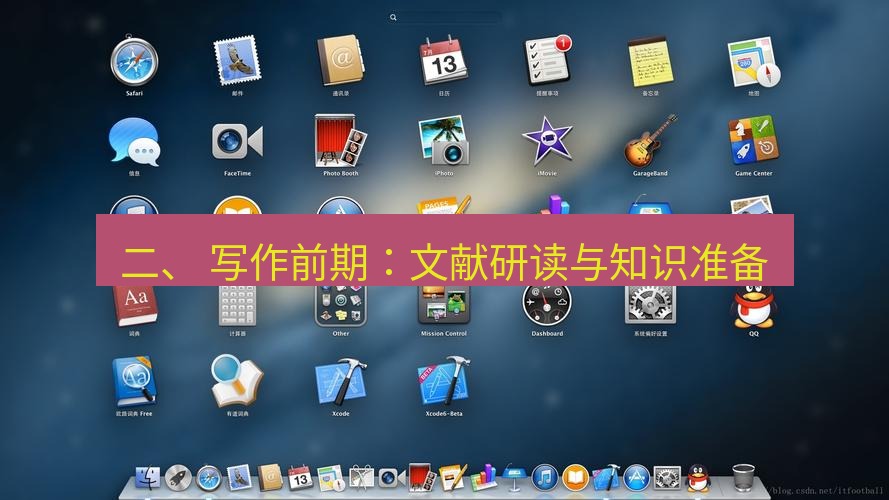Open 词典 Dictionary app

click(x=134, y=306)
